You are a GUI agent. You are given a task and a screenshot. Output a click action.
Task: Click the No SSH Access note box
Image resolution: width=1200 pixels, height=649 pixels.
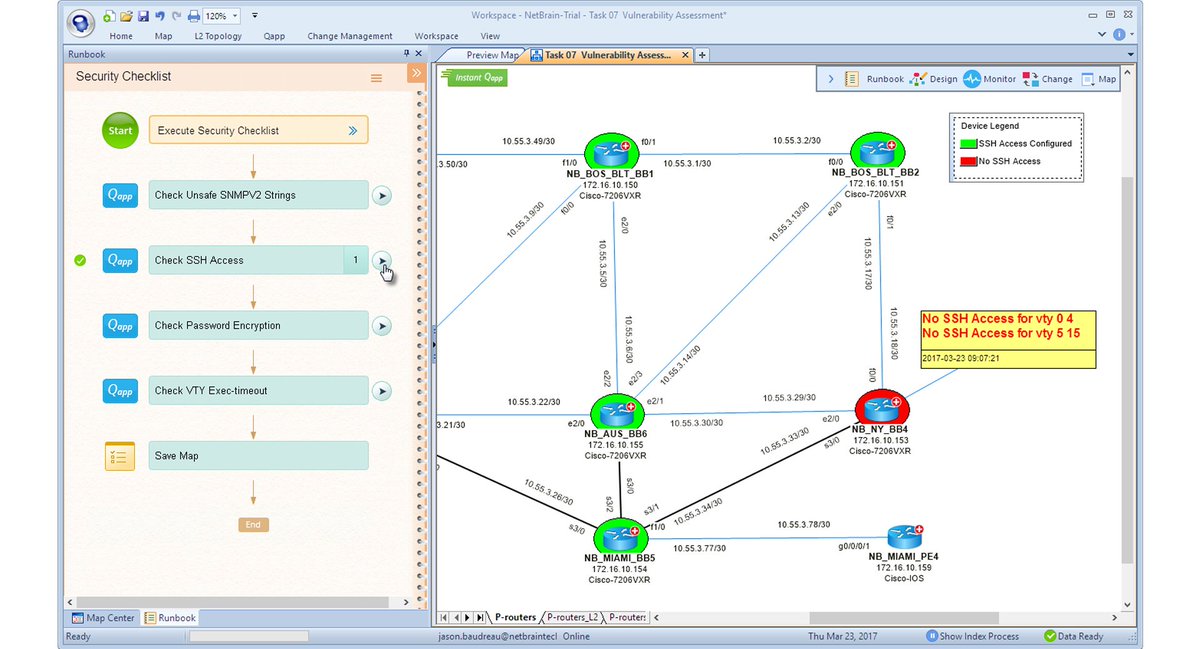pyautogui.click(x=1009, y=338)
